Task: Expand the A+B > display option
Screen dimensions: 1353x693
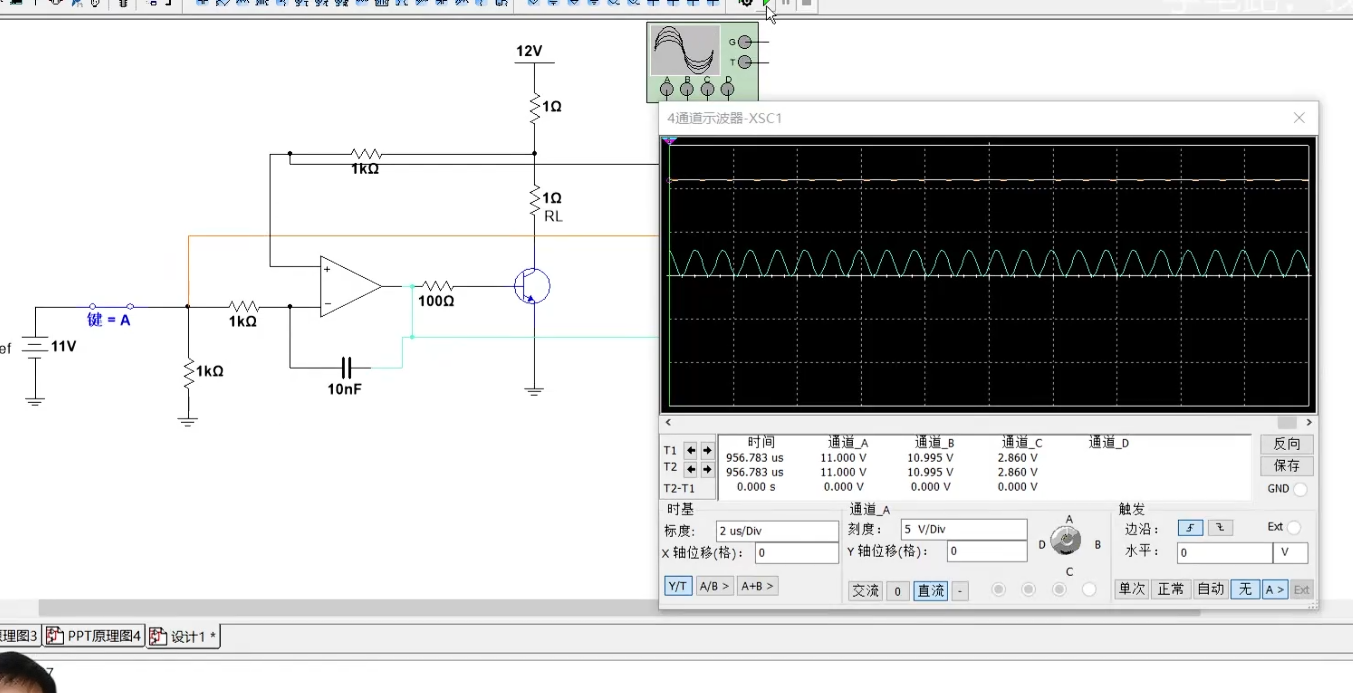Action: tap(757, 586)
